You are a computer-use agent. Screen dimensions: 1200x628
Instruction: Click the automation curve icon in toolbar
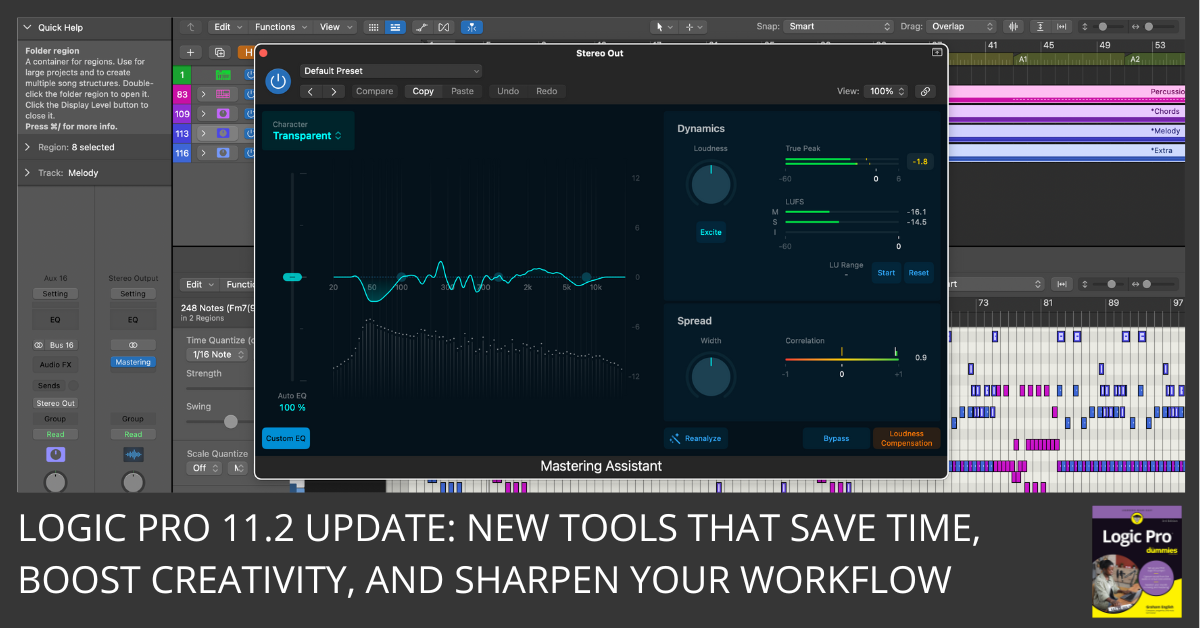[x=423, y=27]
